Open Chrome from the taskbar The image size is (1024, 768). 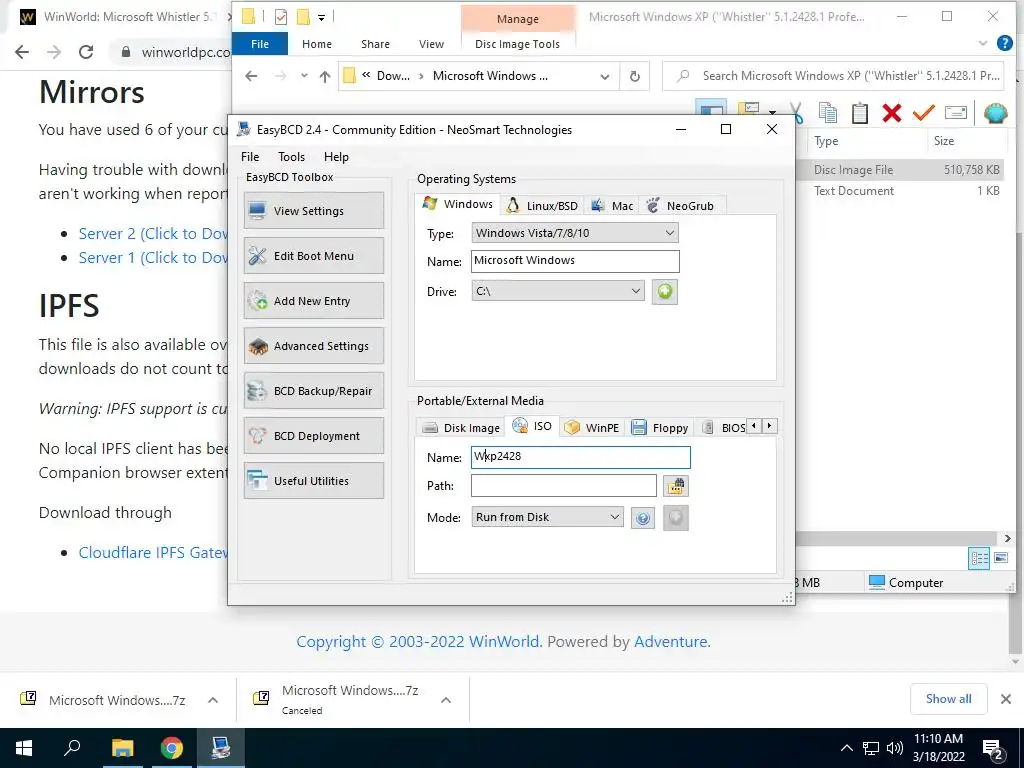coord(172,748)
